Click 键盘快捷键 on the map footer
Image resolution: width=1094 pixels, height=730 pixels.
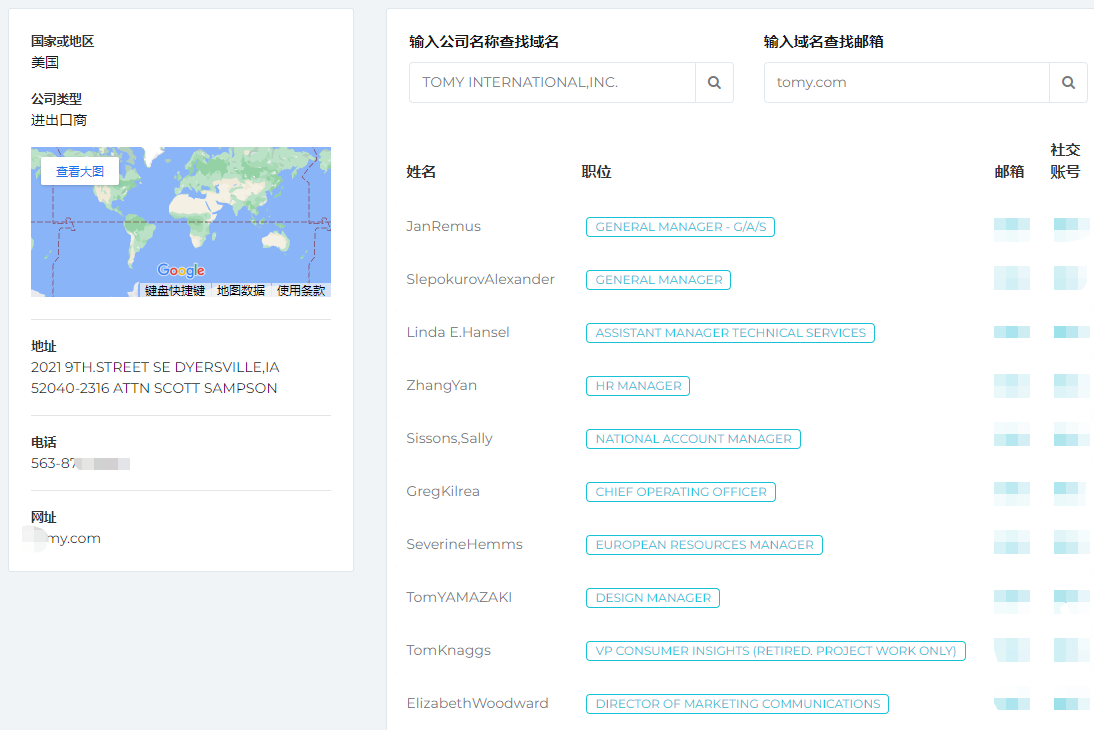coord(175,291)
